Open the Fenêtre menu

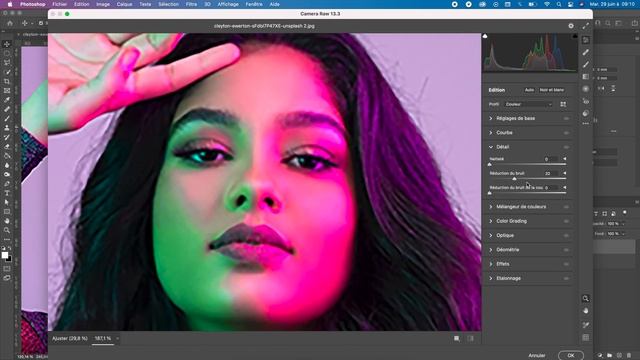(x=254, y=4)
